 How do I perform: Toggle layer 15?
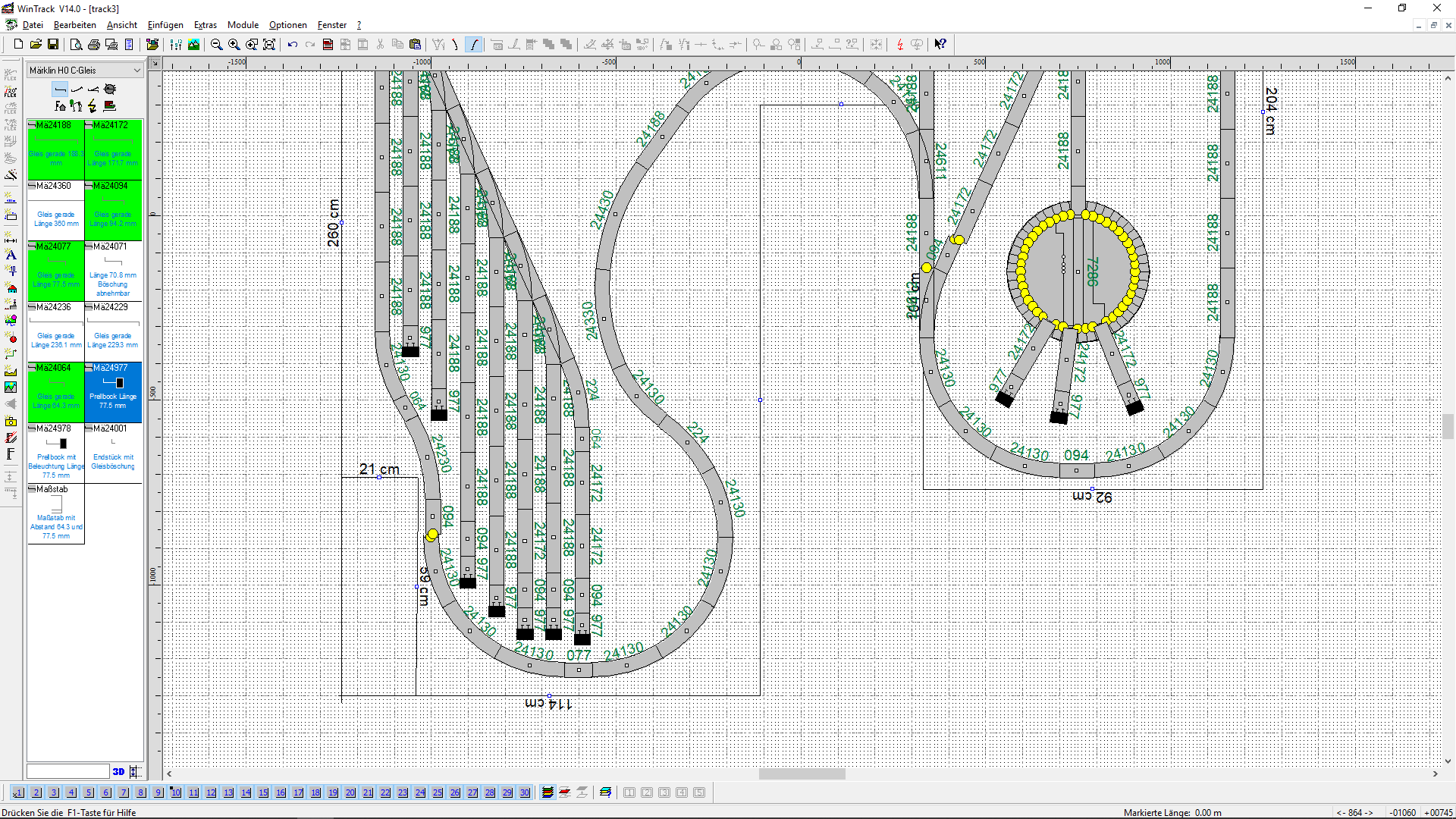263,792
